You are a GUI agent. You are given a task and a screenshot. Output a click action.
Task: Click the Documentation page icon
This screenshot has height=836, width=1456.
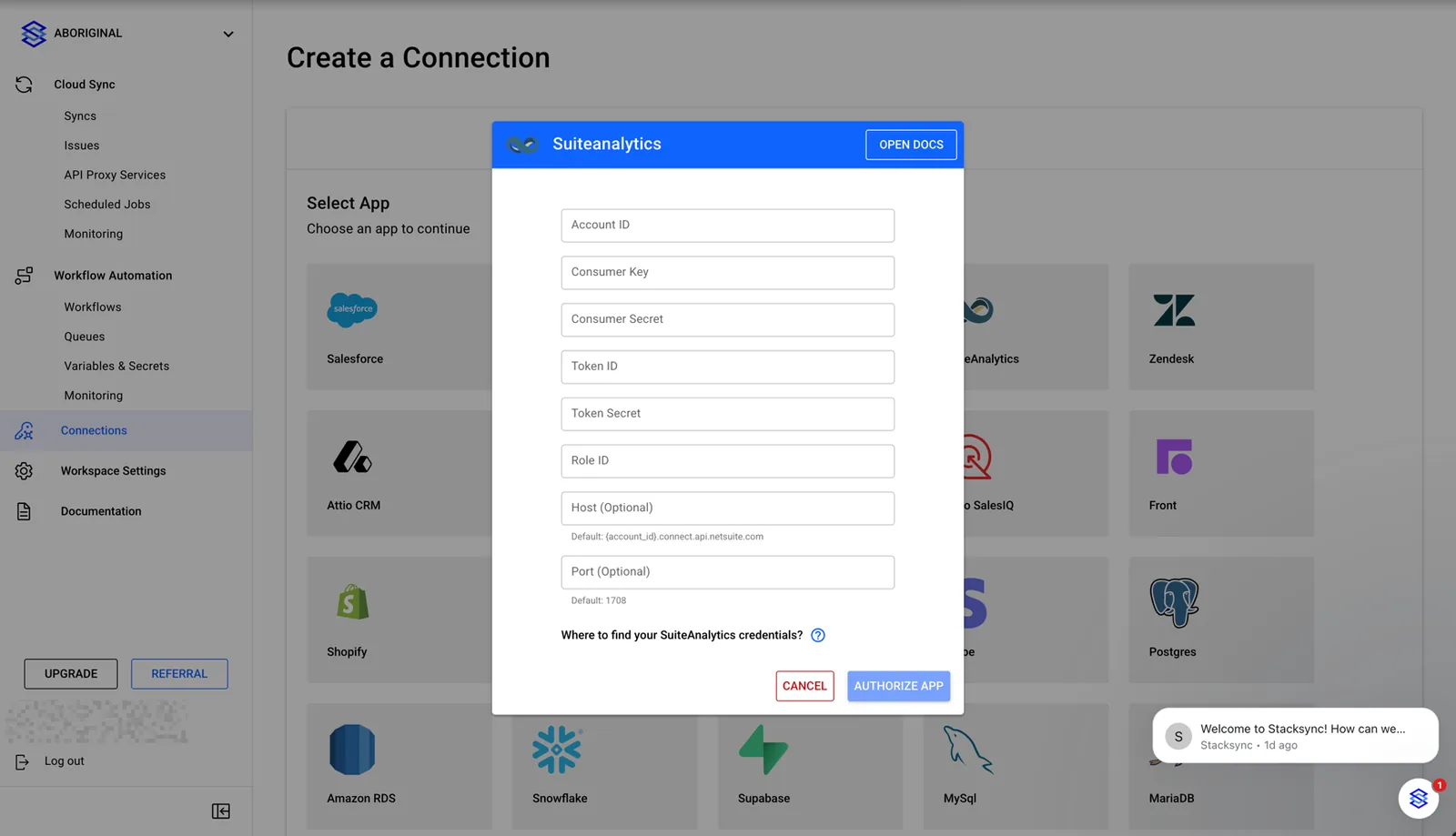[x=25, y=511]
